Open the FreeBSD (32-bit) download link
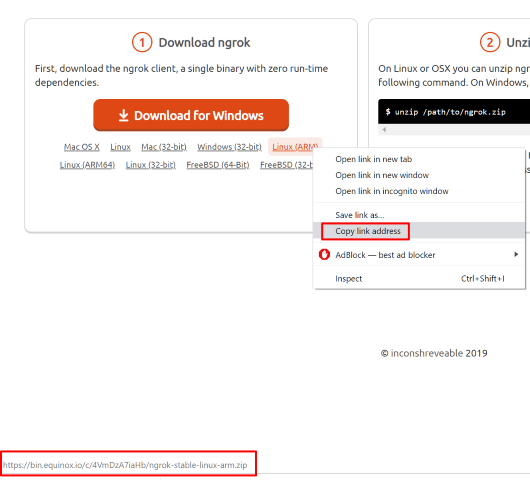The height and width of the screenshot is (480, 530). [x=286, y=165]
